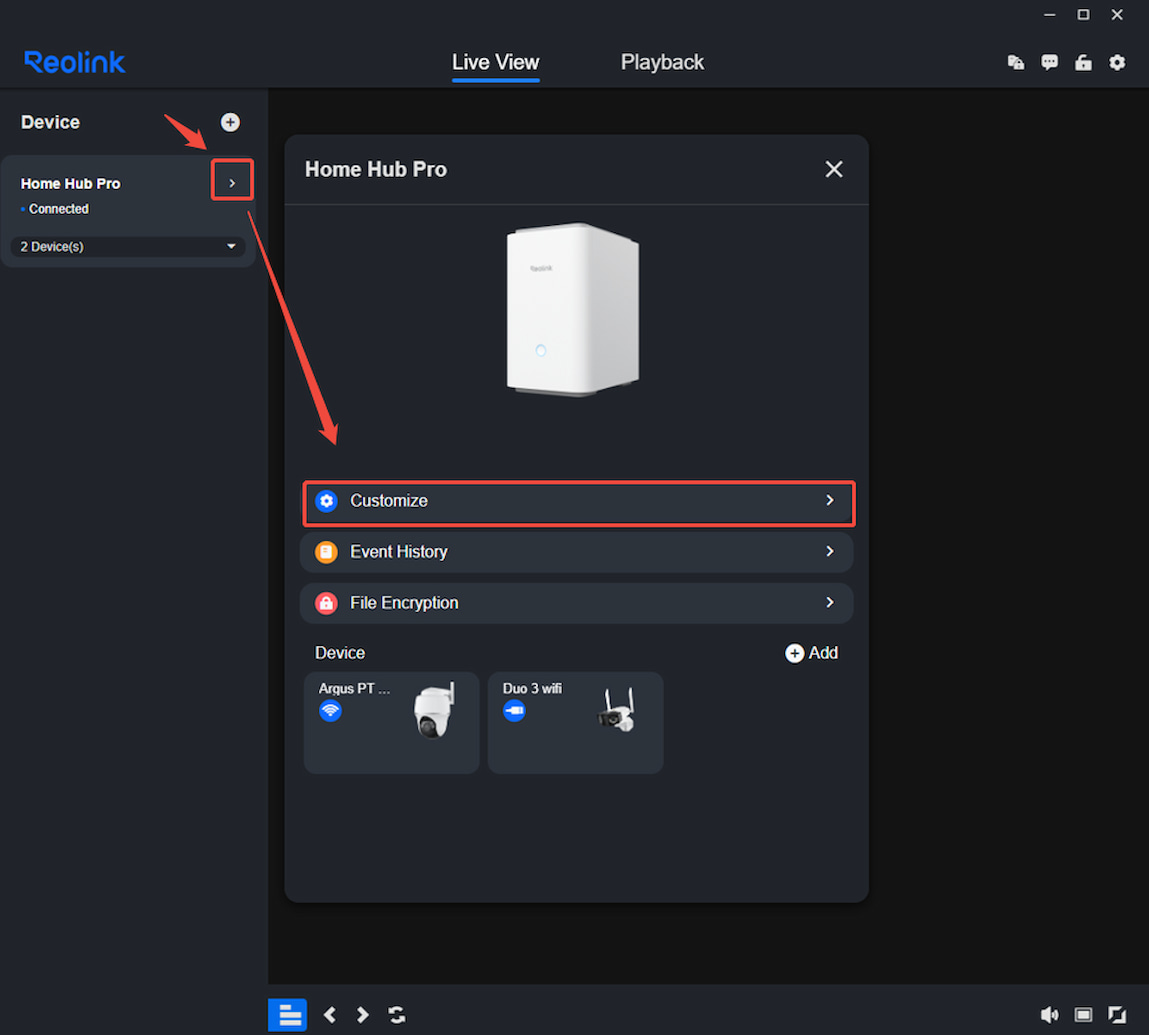
Task: Click the blue Customize gear icon
Action: pyautogui.click(x=326, y=501)
